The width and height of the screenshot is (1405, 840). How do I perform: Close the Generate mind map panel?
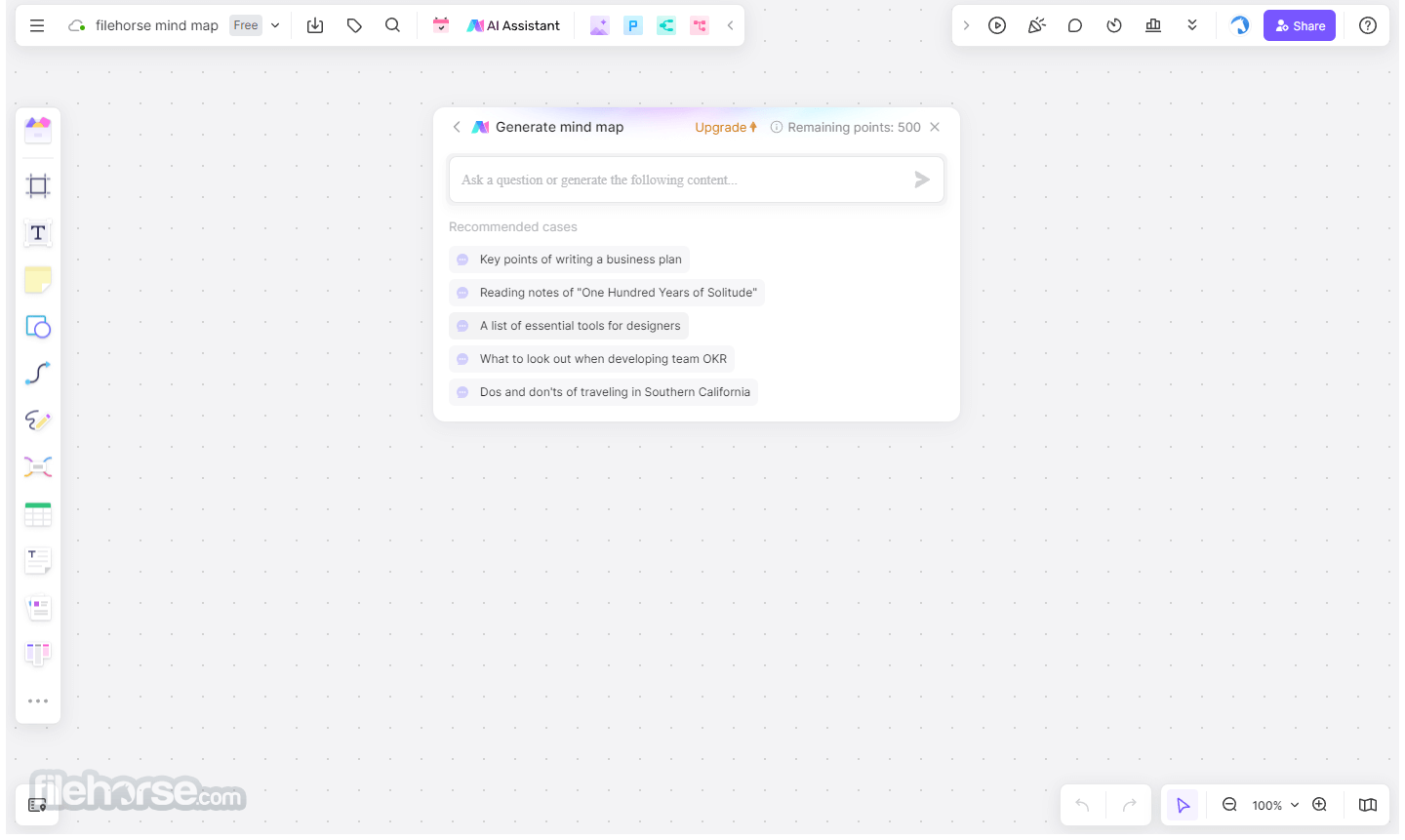click(x=935, y=127)
